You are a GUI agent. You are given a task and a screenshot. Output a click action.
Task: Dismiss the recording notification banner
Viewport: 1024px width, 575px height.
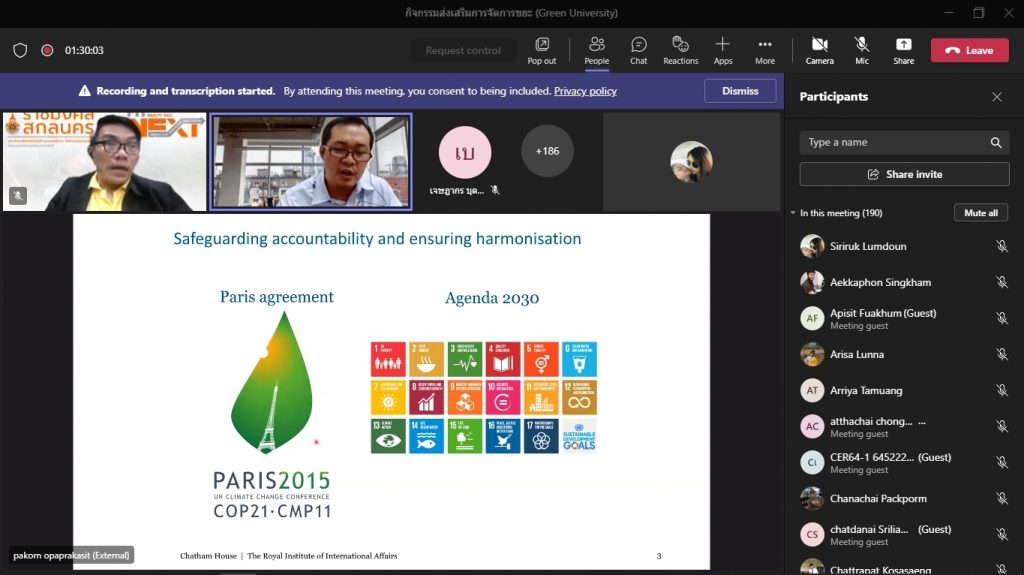click(740, 91)
